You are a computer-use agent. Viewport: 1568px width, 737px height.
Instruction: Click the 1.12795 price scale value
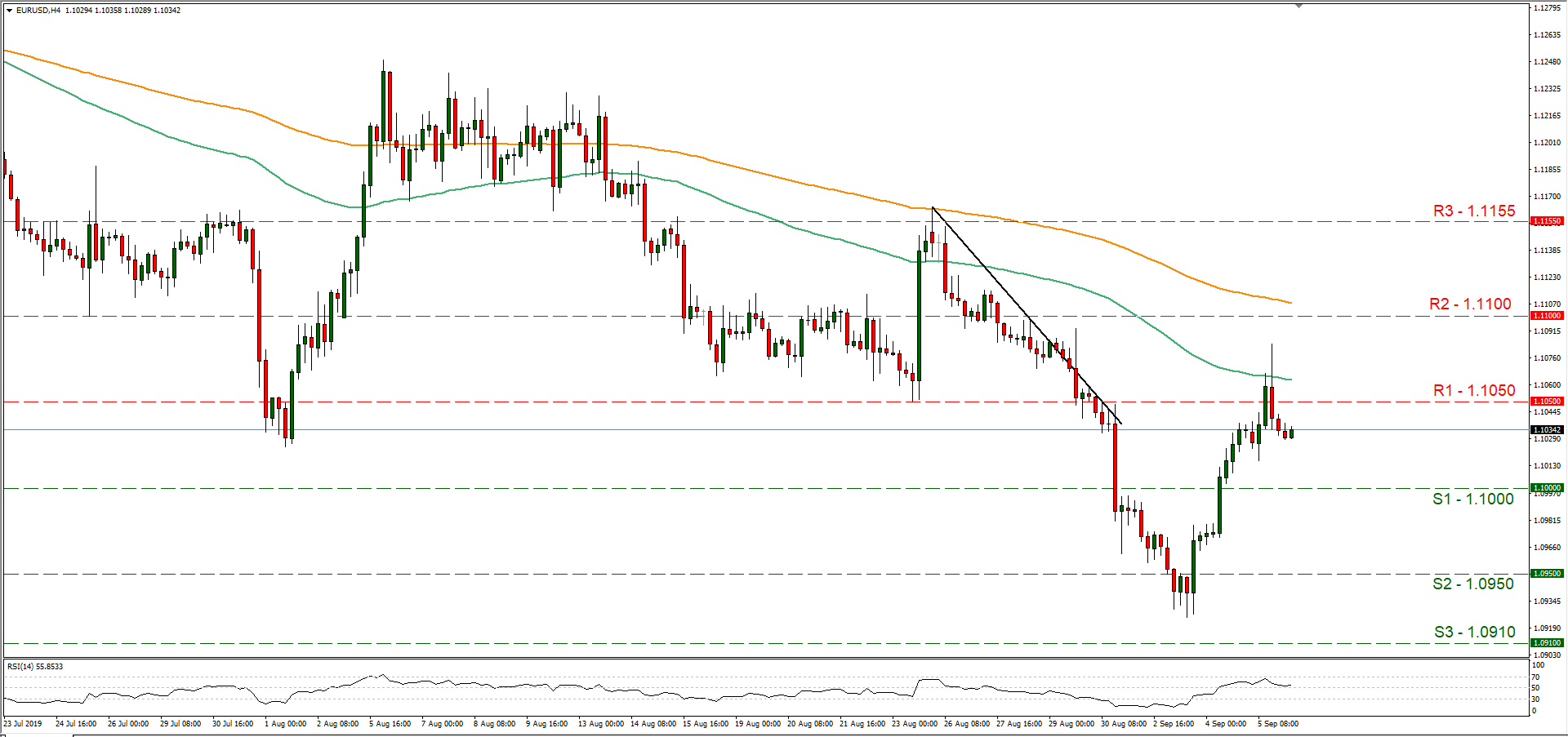[1548, 8]
